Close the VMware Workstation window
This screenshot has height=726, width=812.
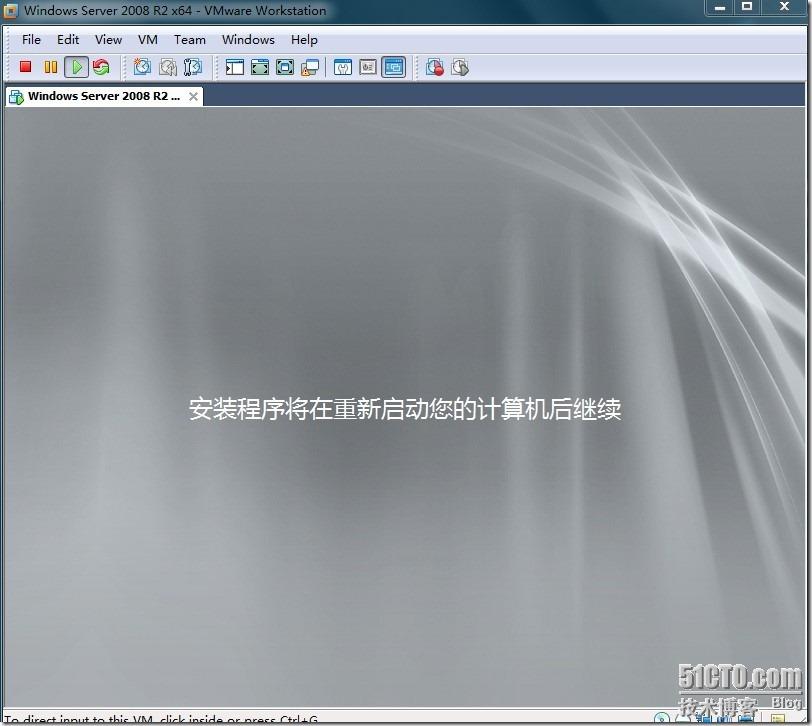[785, 7]
